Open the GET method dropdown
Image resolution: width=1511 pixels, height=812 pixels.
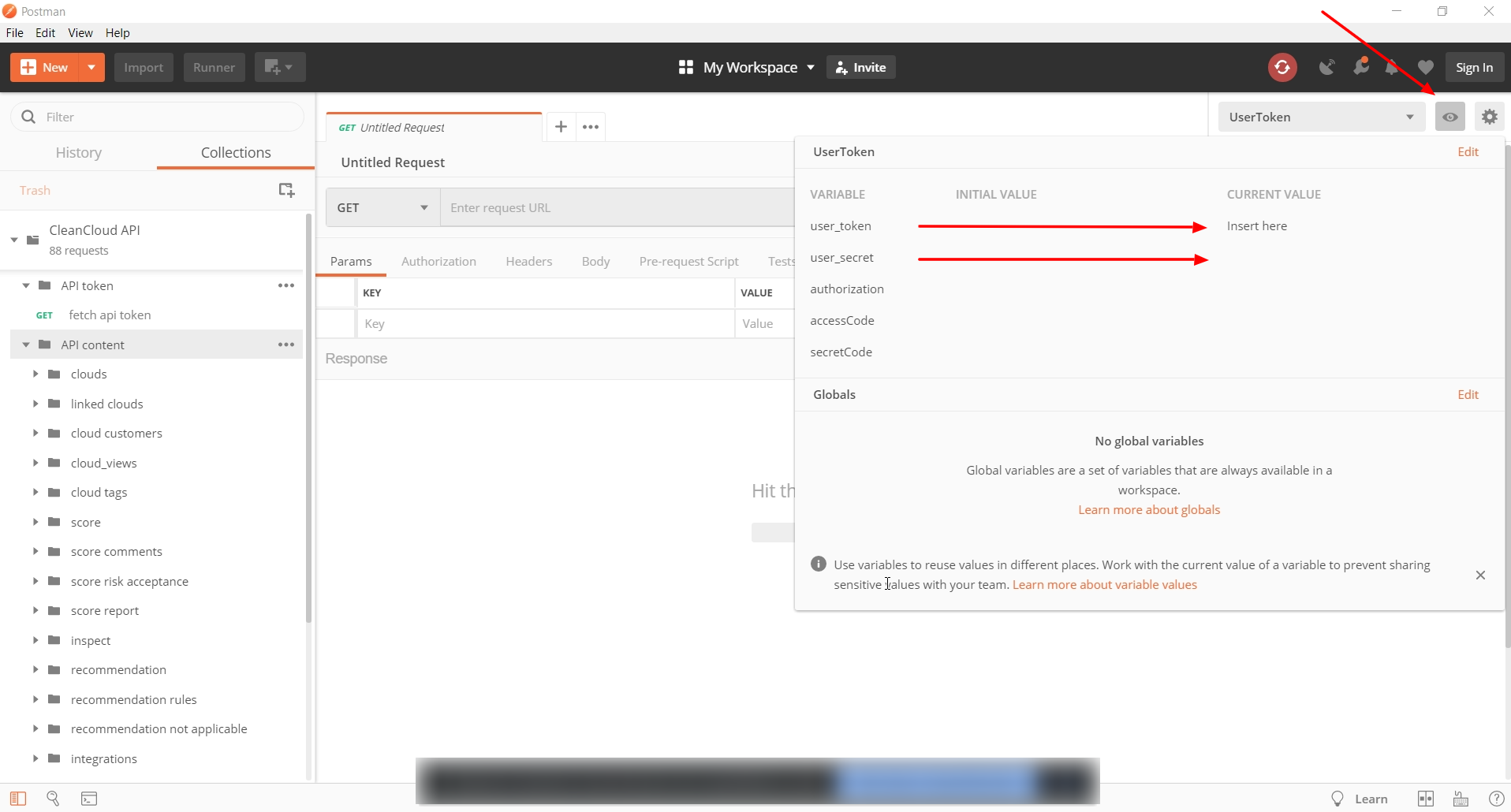382,207
